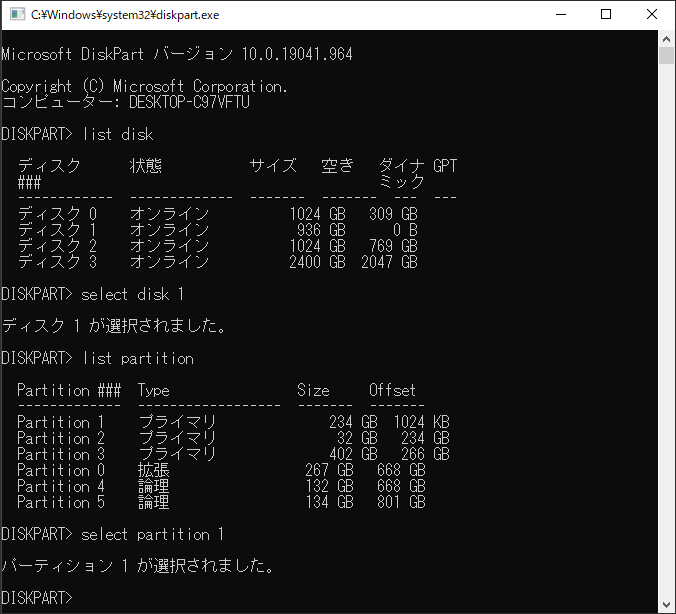
Task: Click the 32 GB partition size
Action: (x=357, y=438)
